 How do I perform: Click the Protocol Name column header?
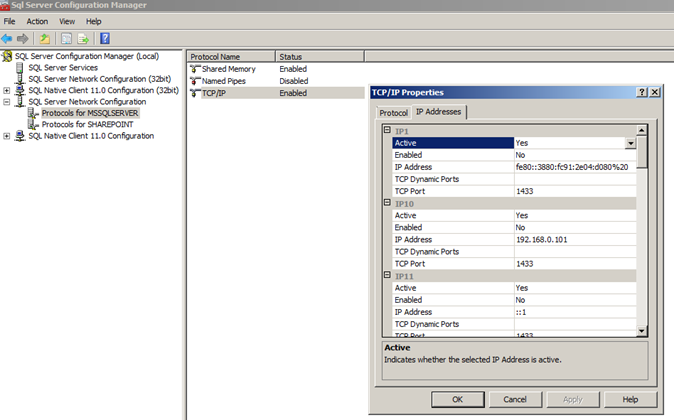pyautogui.click(x=231, y=57)
